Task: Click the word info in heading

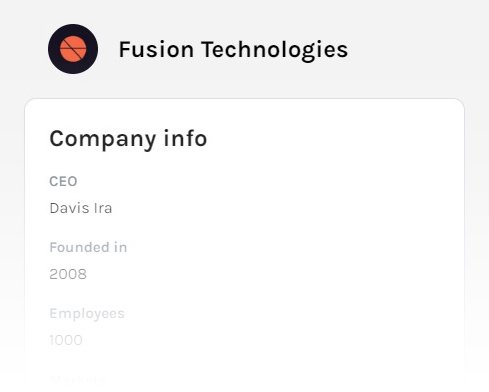Action: click(185, 138)
